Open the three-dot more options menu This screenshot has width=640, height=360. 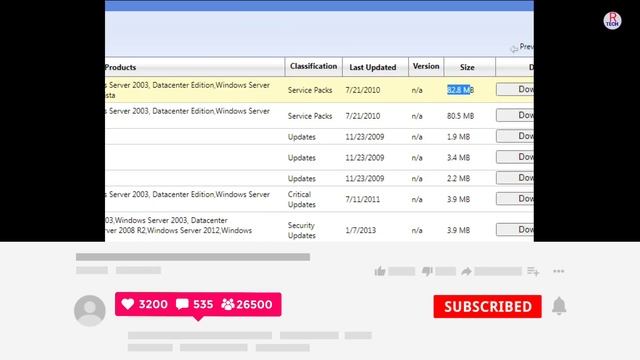click(x=558, y=271)
